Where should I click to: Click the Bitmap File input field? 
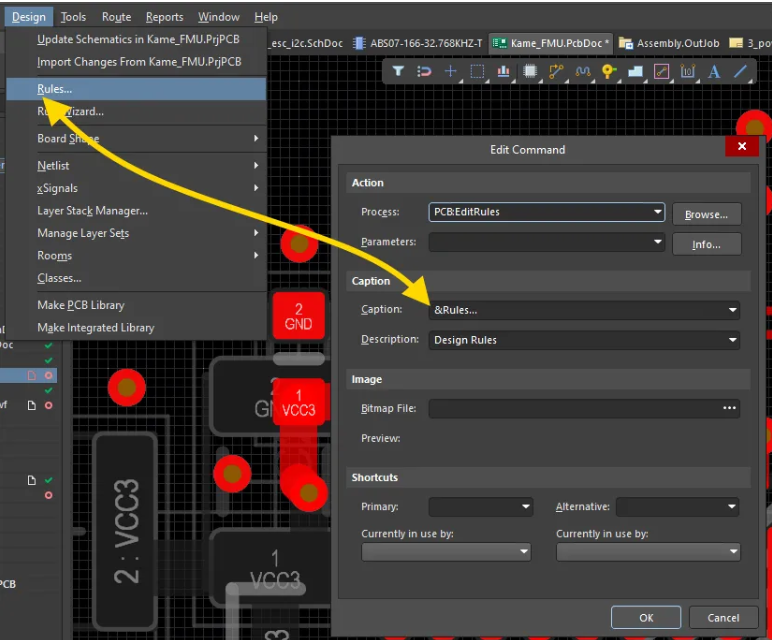pyautogui.click(x=584, y=409)
